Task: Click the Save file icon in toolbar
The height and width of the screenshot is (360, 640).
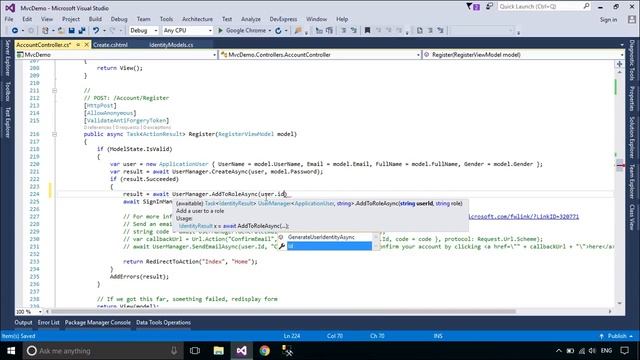Action: coord(71,31)
